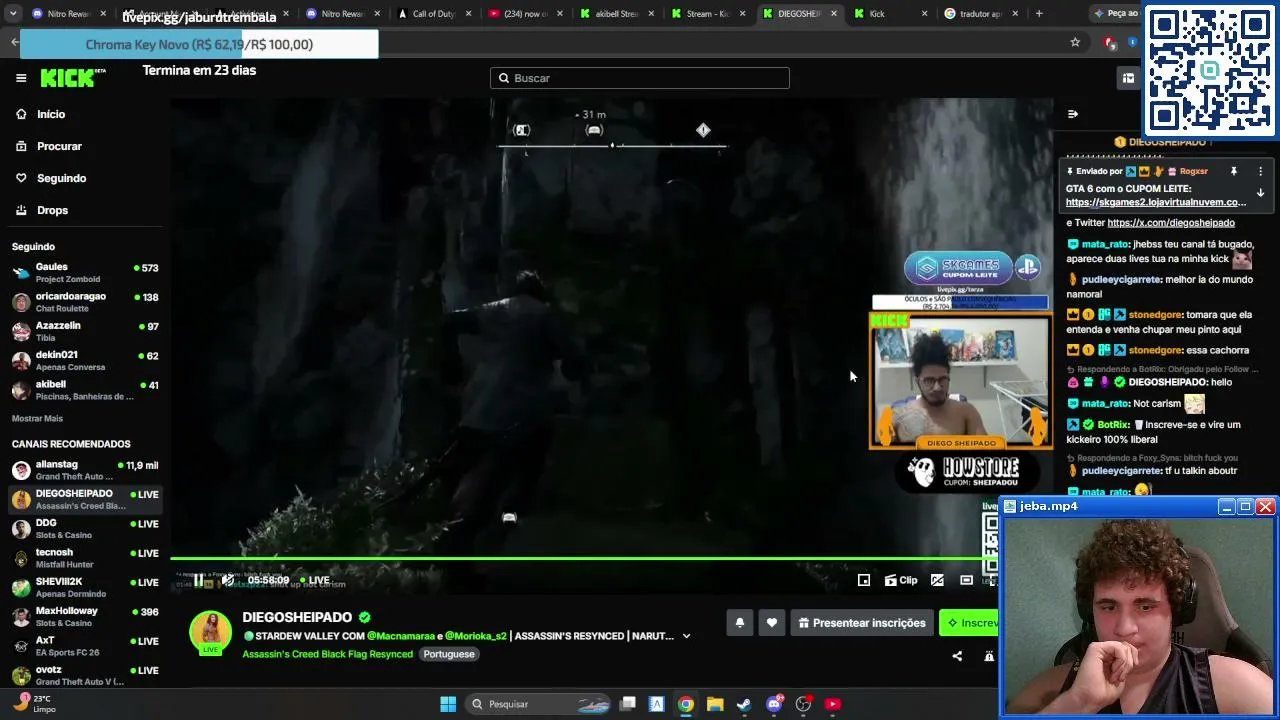Click the Kick logo
Viewport: 1280px width, 720px height.
pos(72,78)
